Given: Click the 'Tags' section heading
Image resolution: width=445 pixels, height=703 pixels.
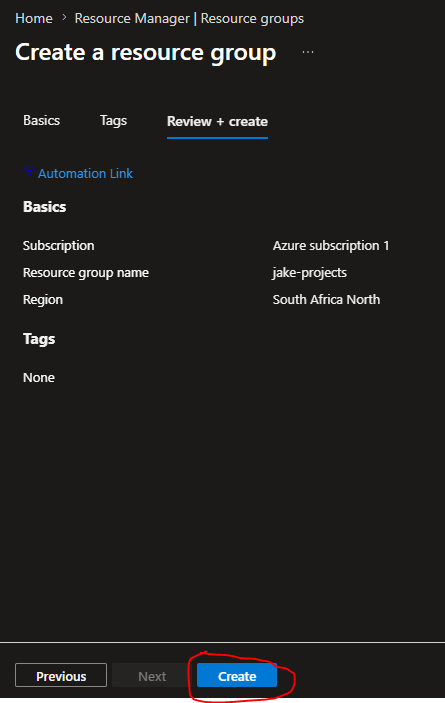Looking at the screenshot, I should coord(39,339).
